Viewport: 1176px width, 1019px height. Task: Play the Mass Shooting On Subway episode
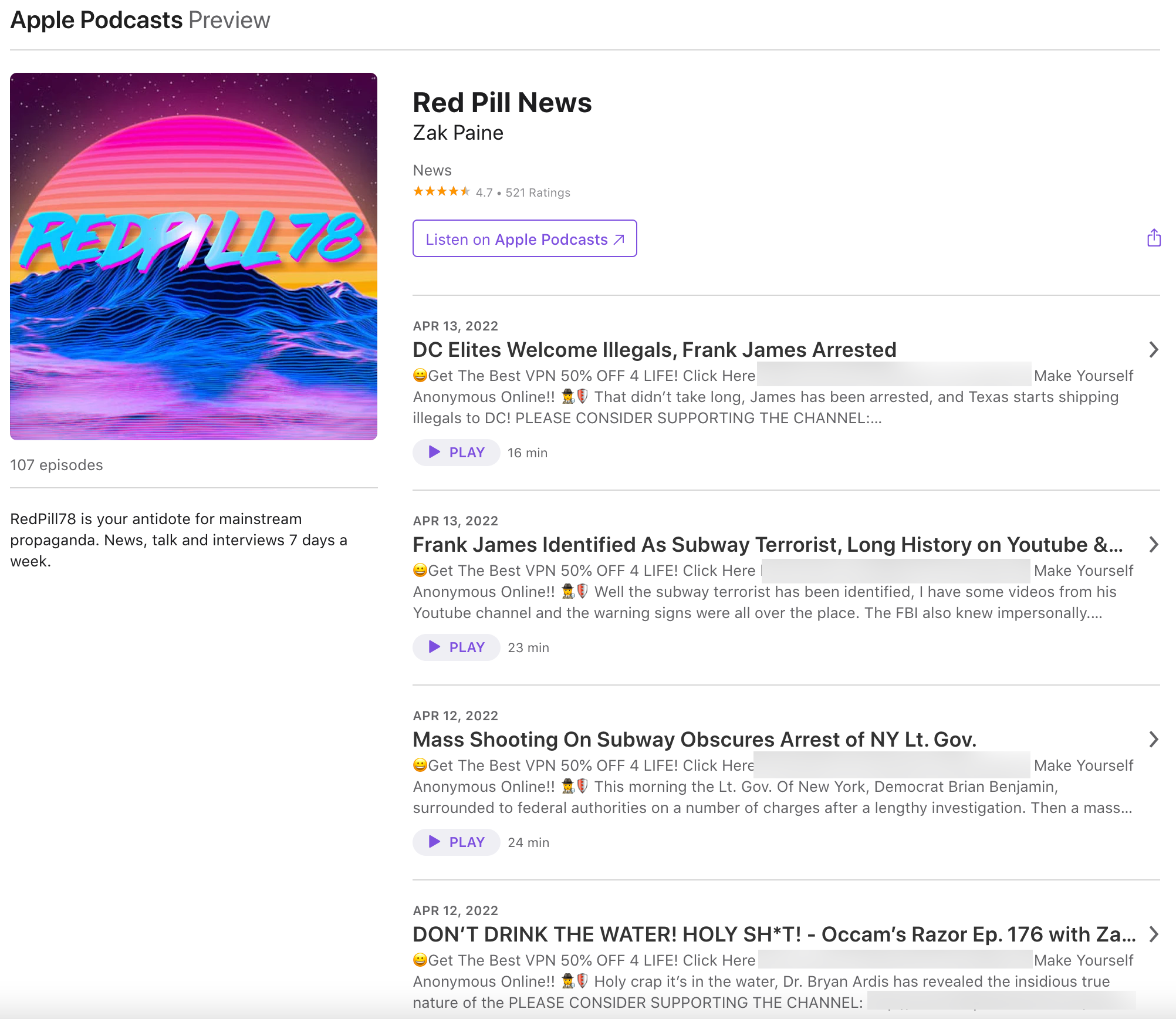[x=456, y=842]
